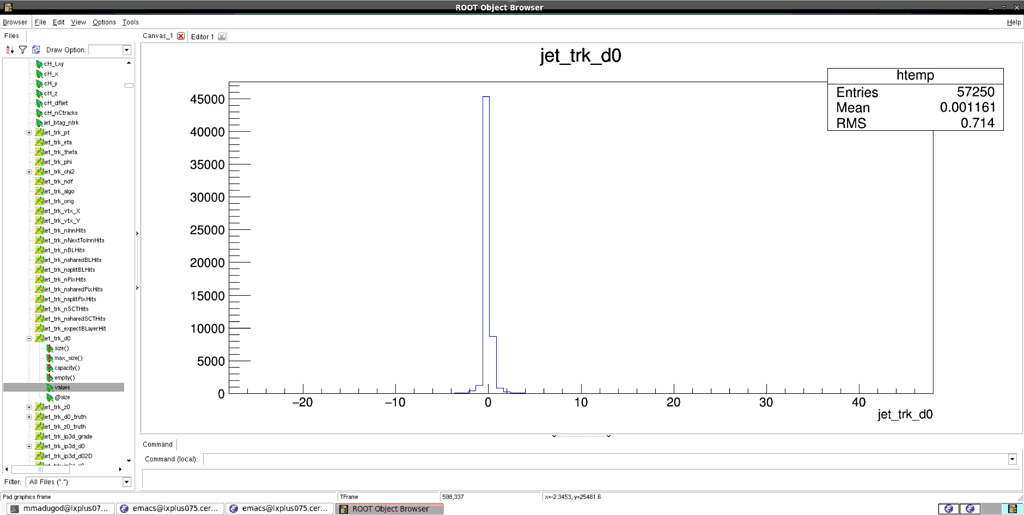Select the Command tab

(157, 445)
